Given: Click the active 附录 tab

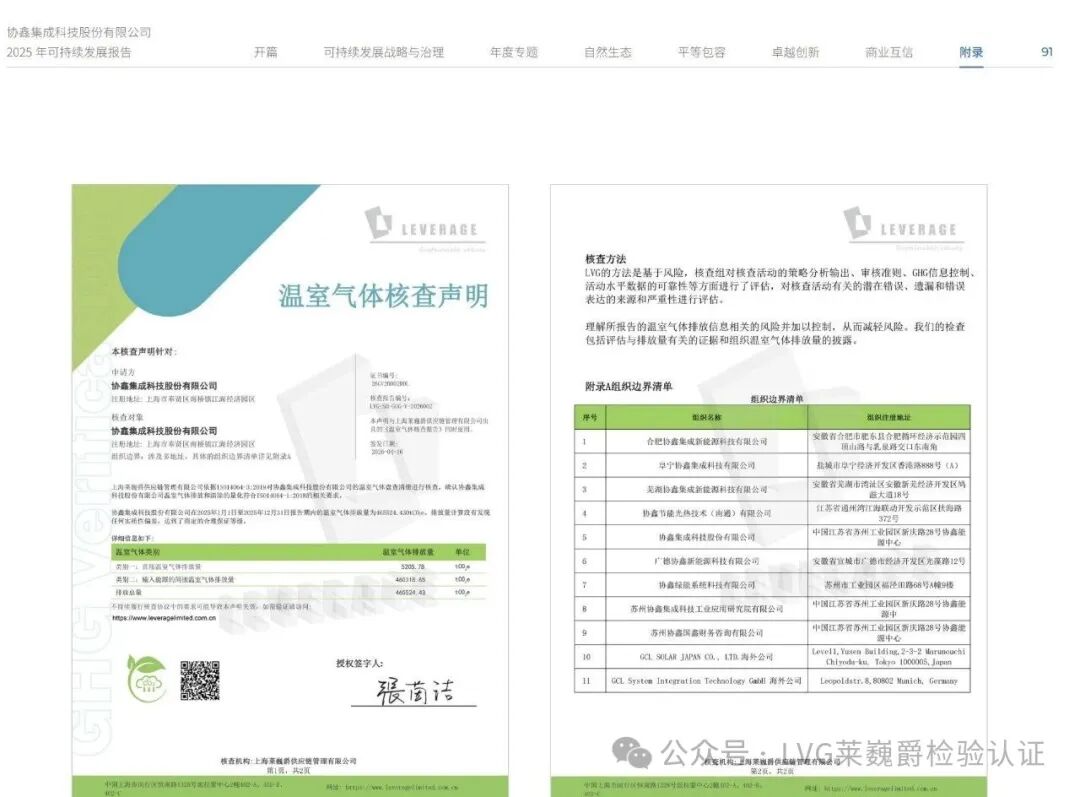Looking at the screenshot, I should point(971,52).
